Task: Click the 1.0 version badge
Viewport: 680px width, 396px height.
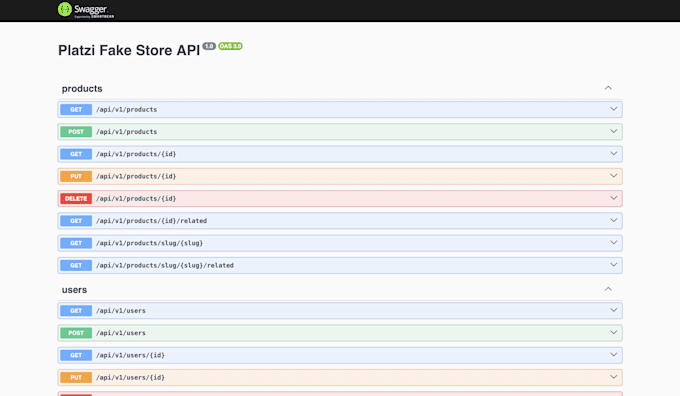Action: (209, 46)
